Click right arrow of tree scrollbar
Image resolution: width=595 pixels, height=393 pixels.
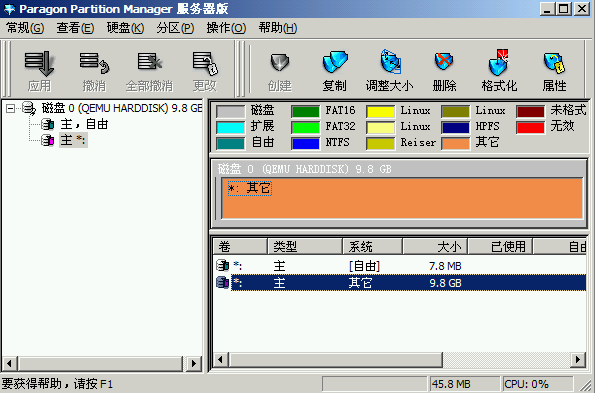pyautogui.click(x=194, y=363)
